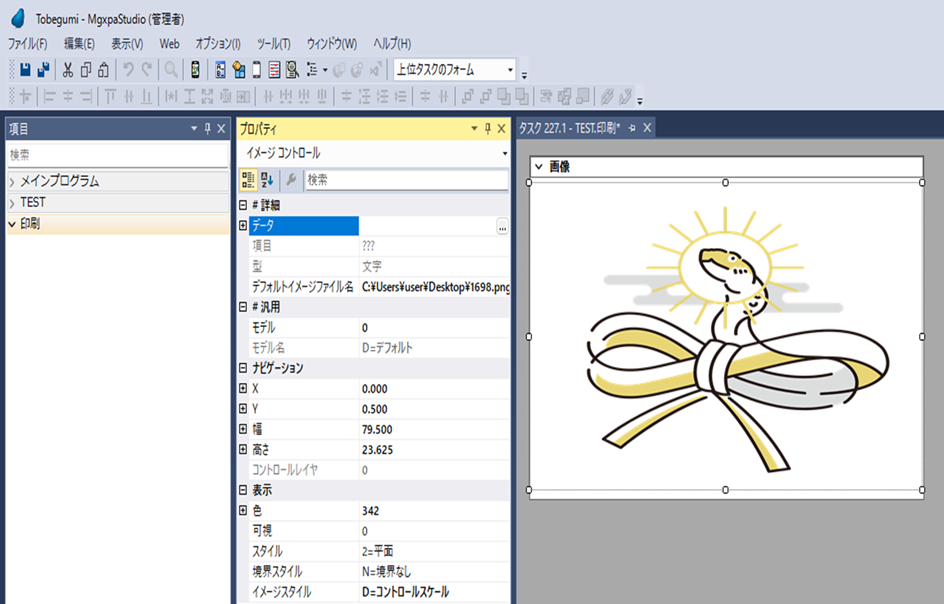Expand the メインプログラム tree node
This screenshot has height=604, width=944.
pos(12,182)
